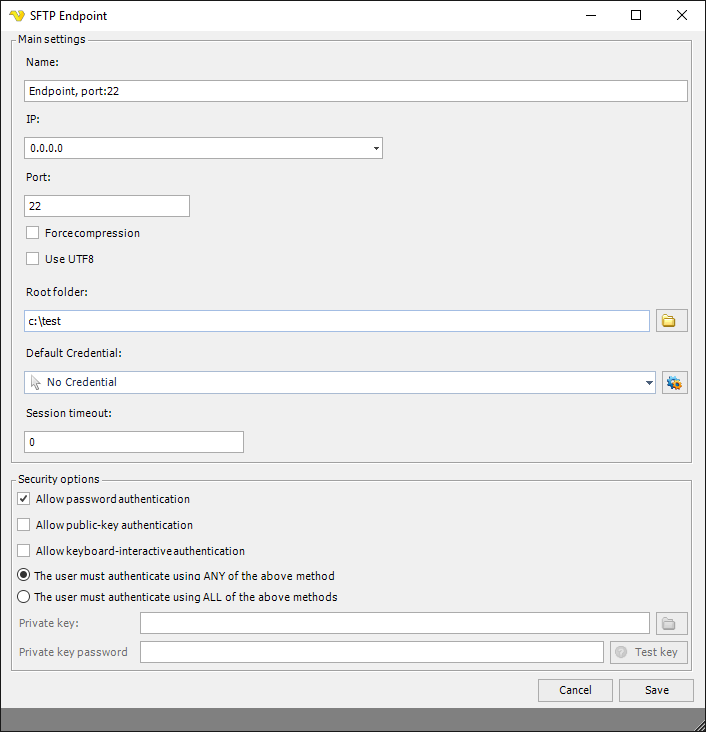
Task: Enable Allow public-key authentication
Action: (24, 525)
